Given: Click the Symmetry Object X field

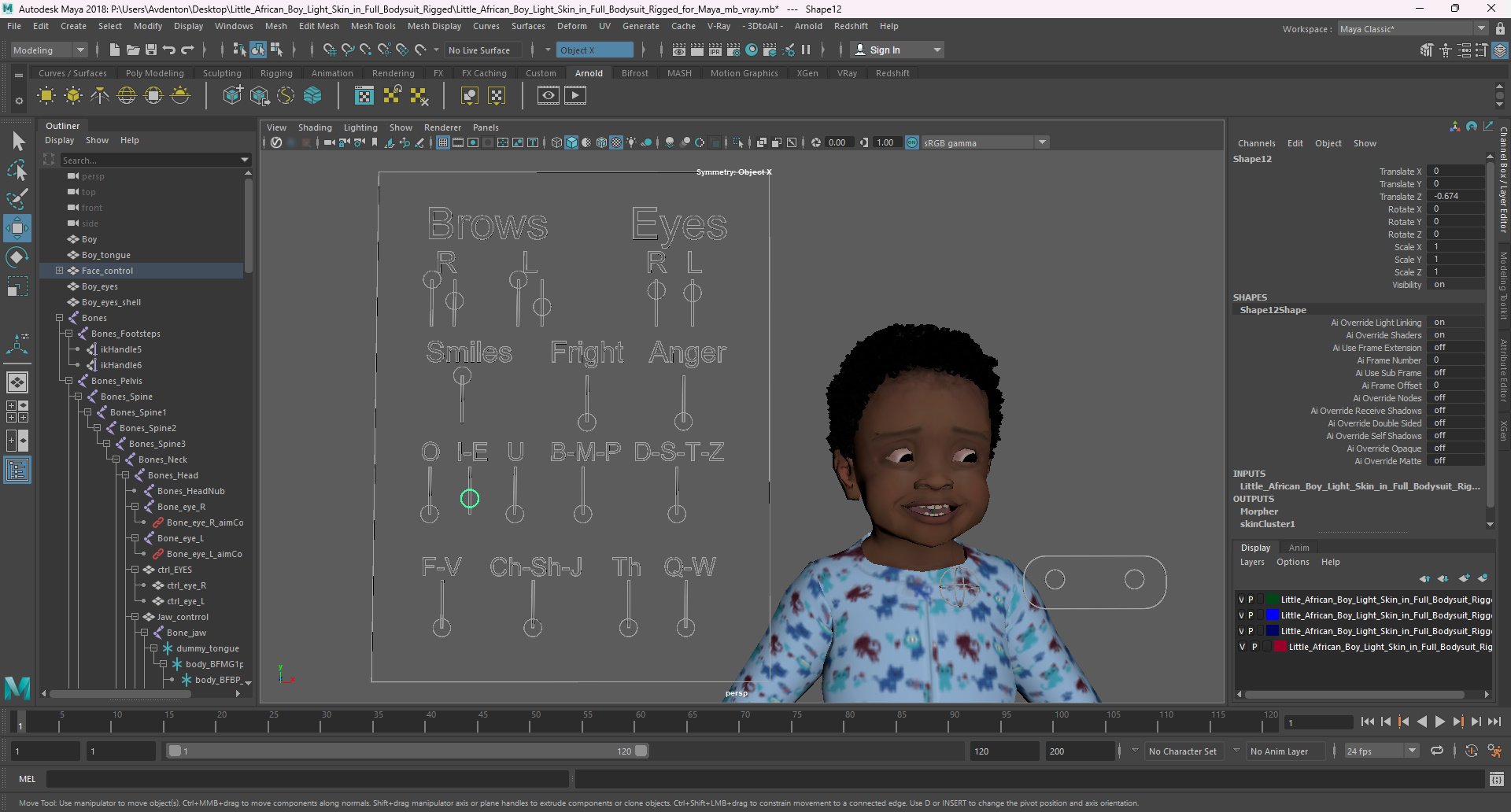Looking at the screenshot, I should (x=595, y=50).
